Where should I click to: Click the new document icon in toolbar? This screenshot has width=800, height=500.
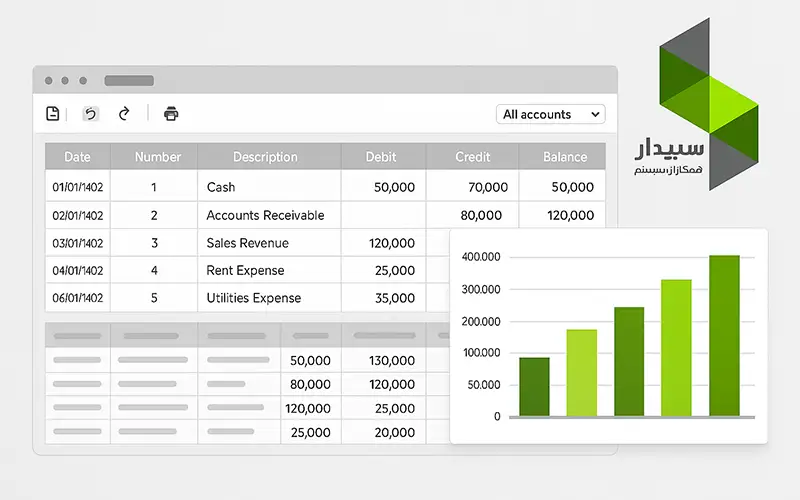click(x=53, y=114)
